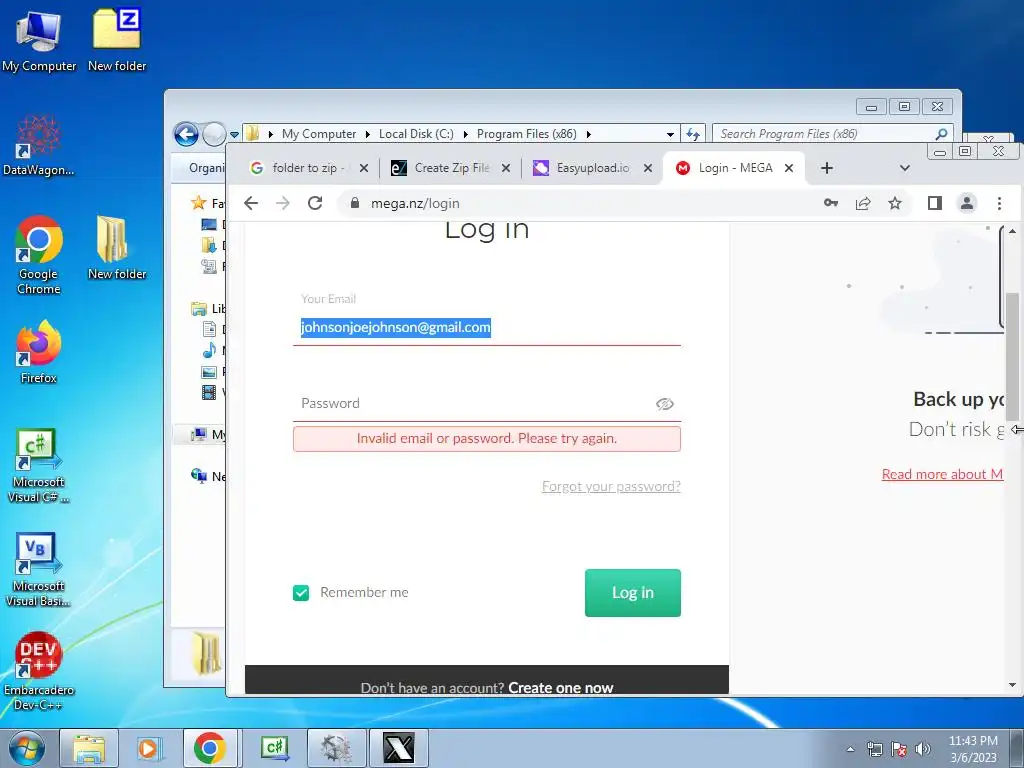Image resolution: width=1024 pixels, height=768 pixels.
Task: Switch to Create Zip File tab
Action: [451, 168]
